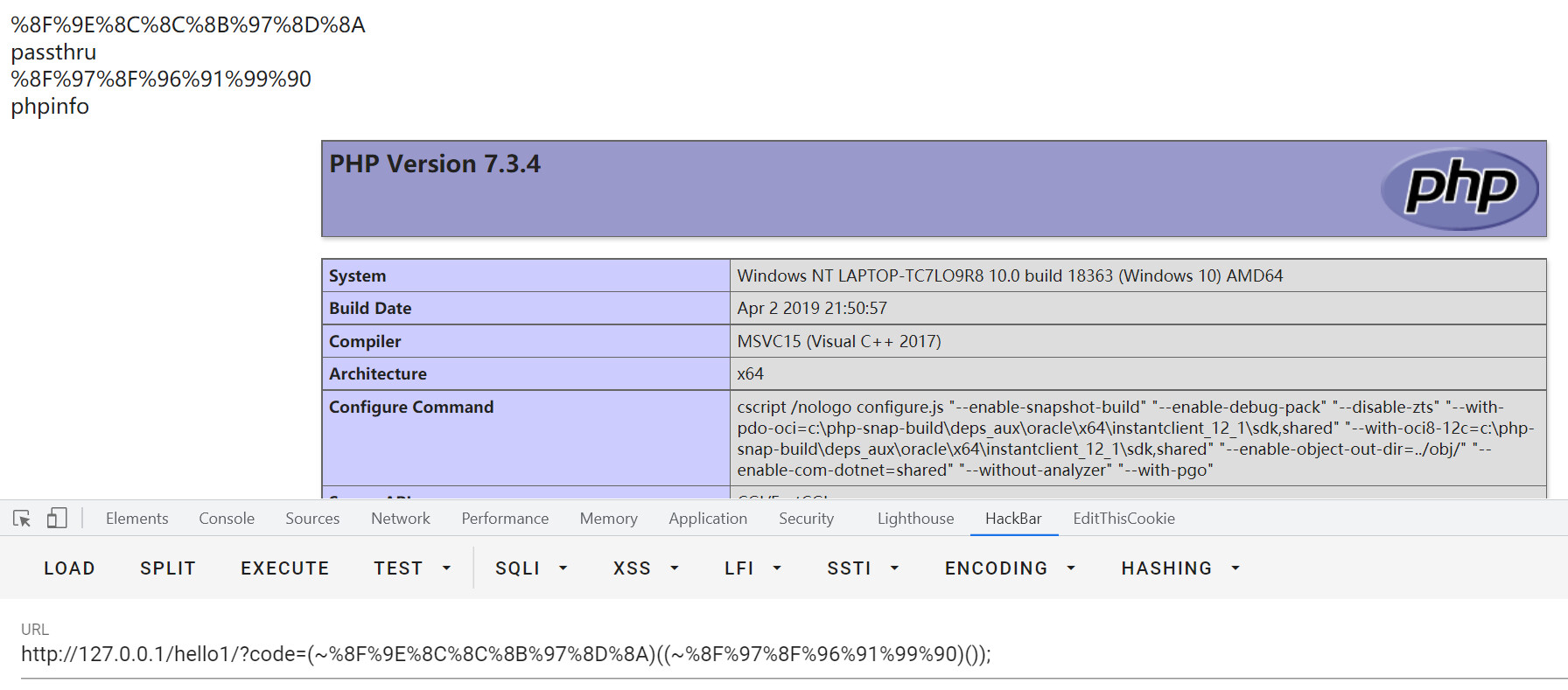Open the Application tab
The height and width of the screenshot is (690, 1568).
click(708, 519)
